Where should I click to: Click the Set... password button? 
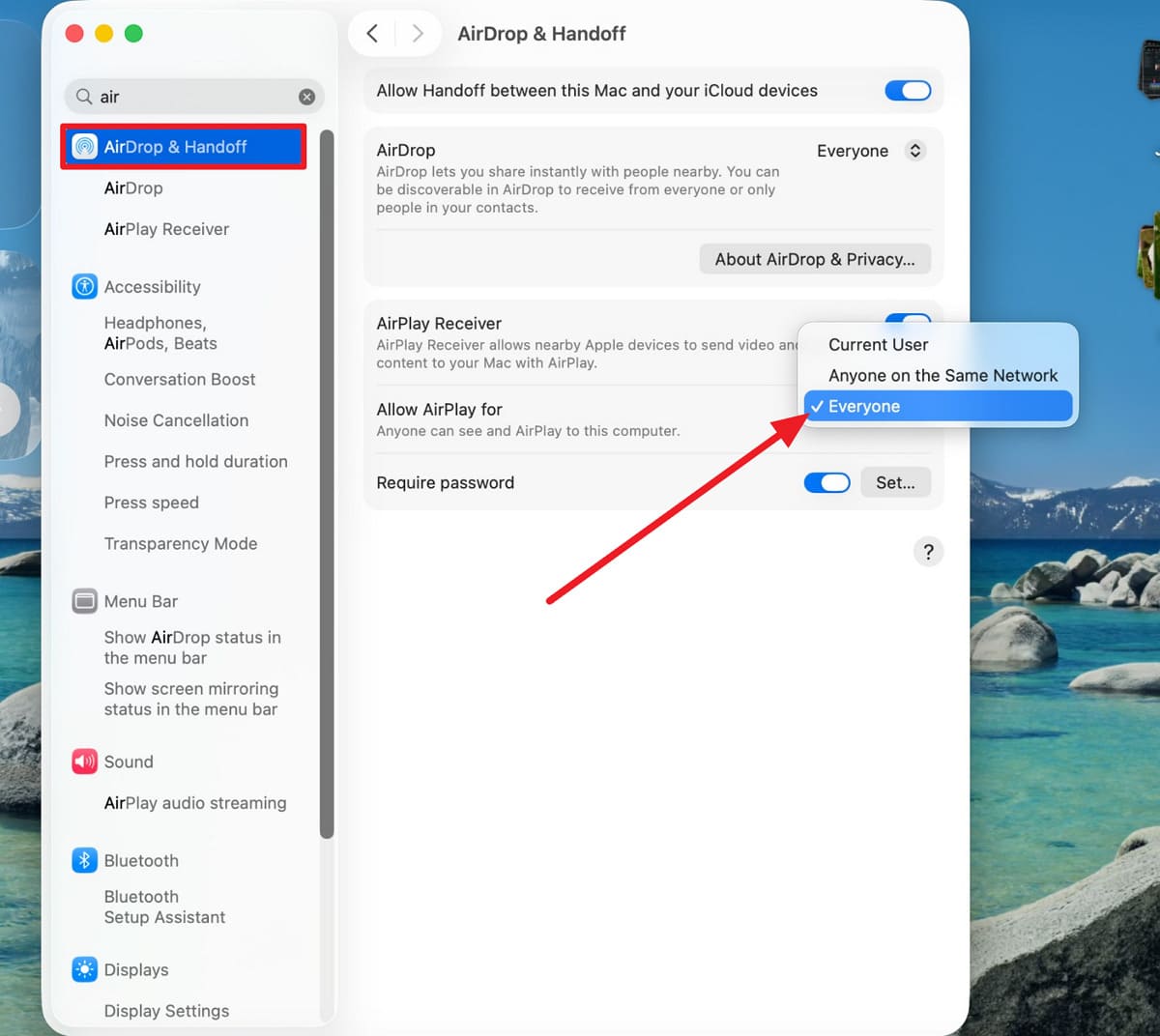click(x=895, y=482)
